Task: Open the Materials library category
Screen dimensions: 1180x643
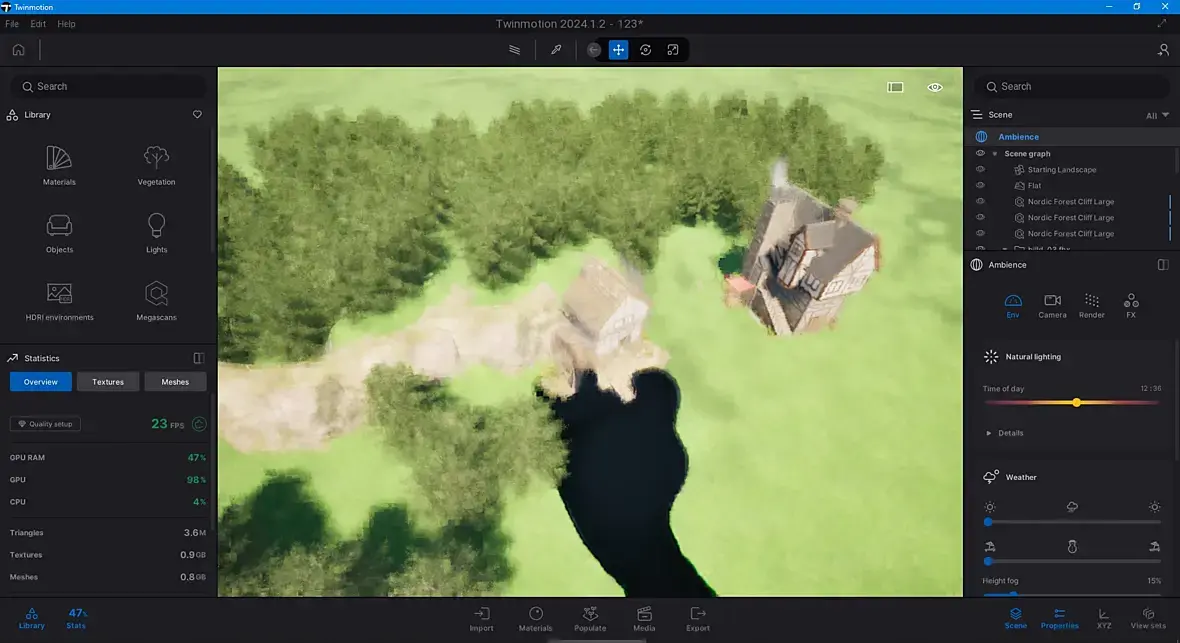Action: coord(59,166)
